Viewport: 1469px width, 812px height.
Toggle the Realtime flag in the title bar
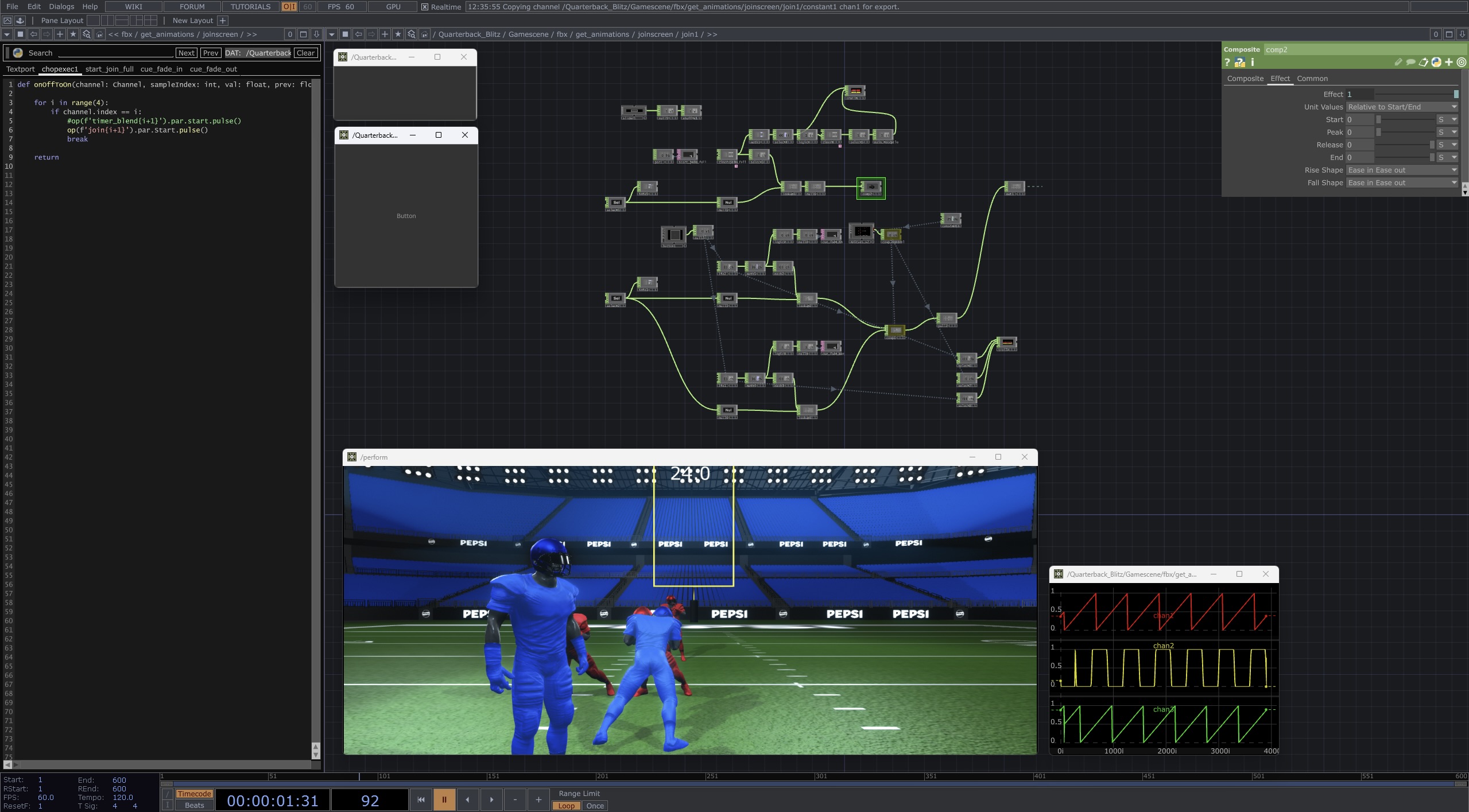(x=424, y=7)
